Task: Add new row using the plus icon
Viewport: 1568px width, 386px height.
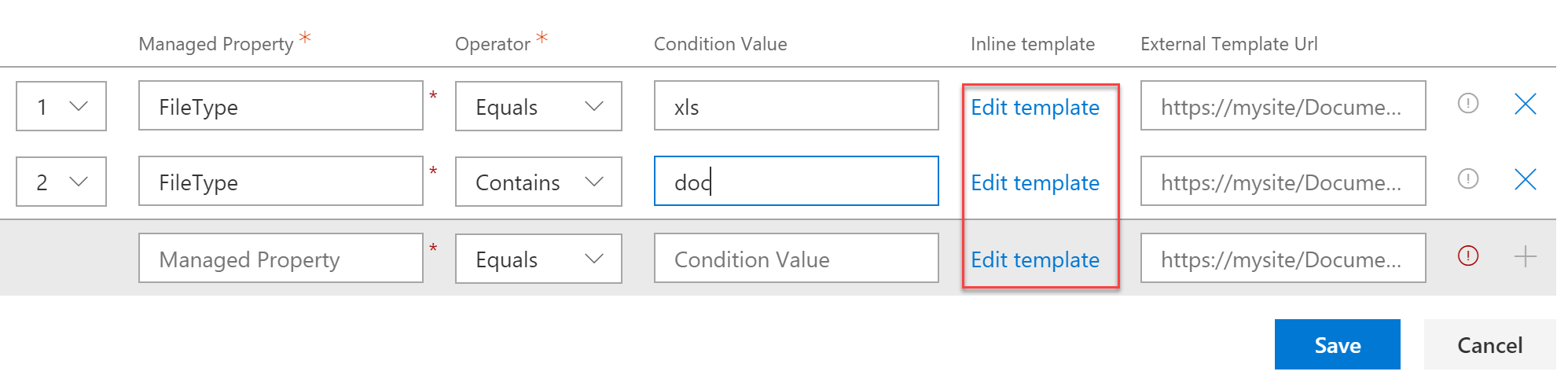Action: click(x=1526, y=256)
